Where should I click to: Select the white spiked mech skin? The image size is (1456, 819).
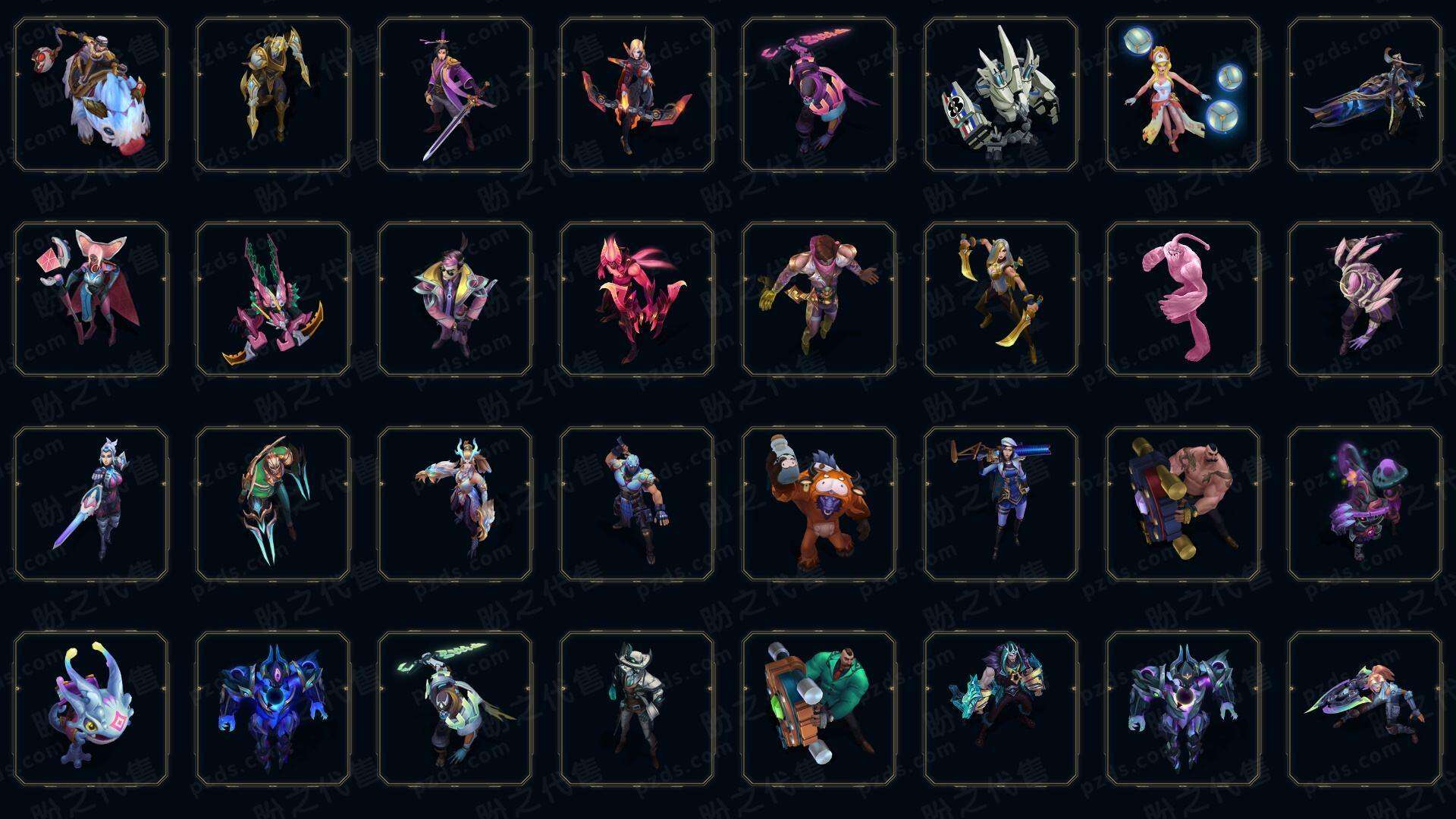tap(1001, 95)
